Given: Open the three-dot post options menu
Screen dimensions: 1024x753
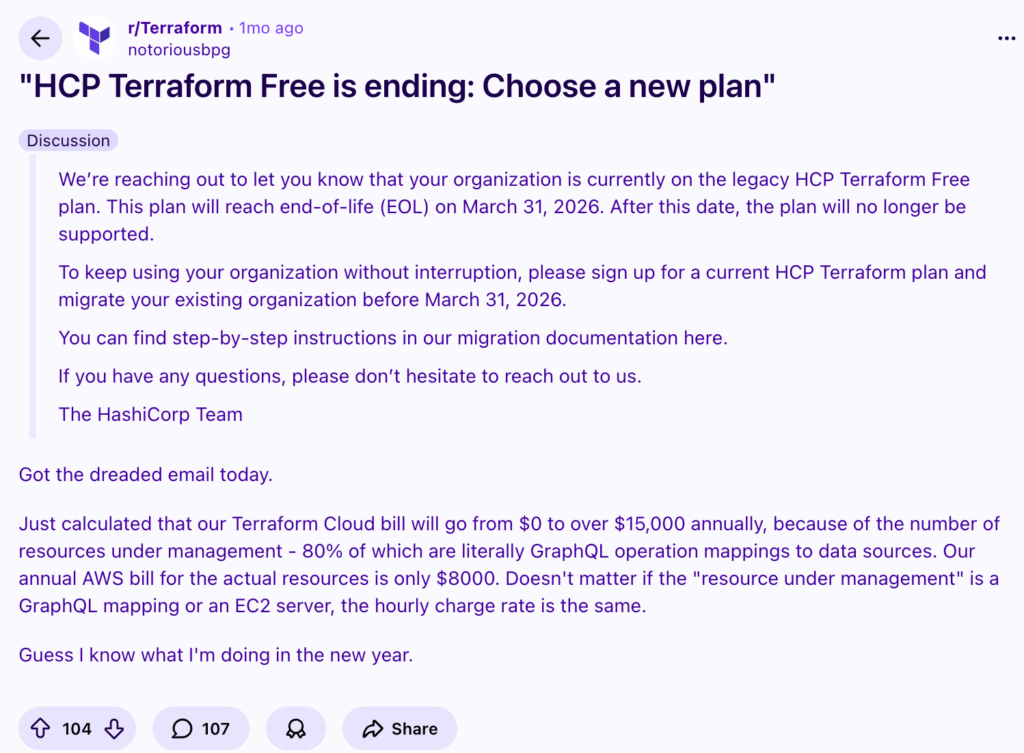Looking at the screenshot, I should [1006, 38].
